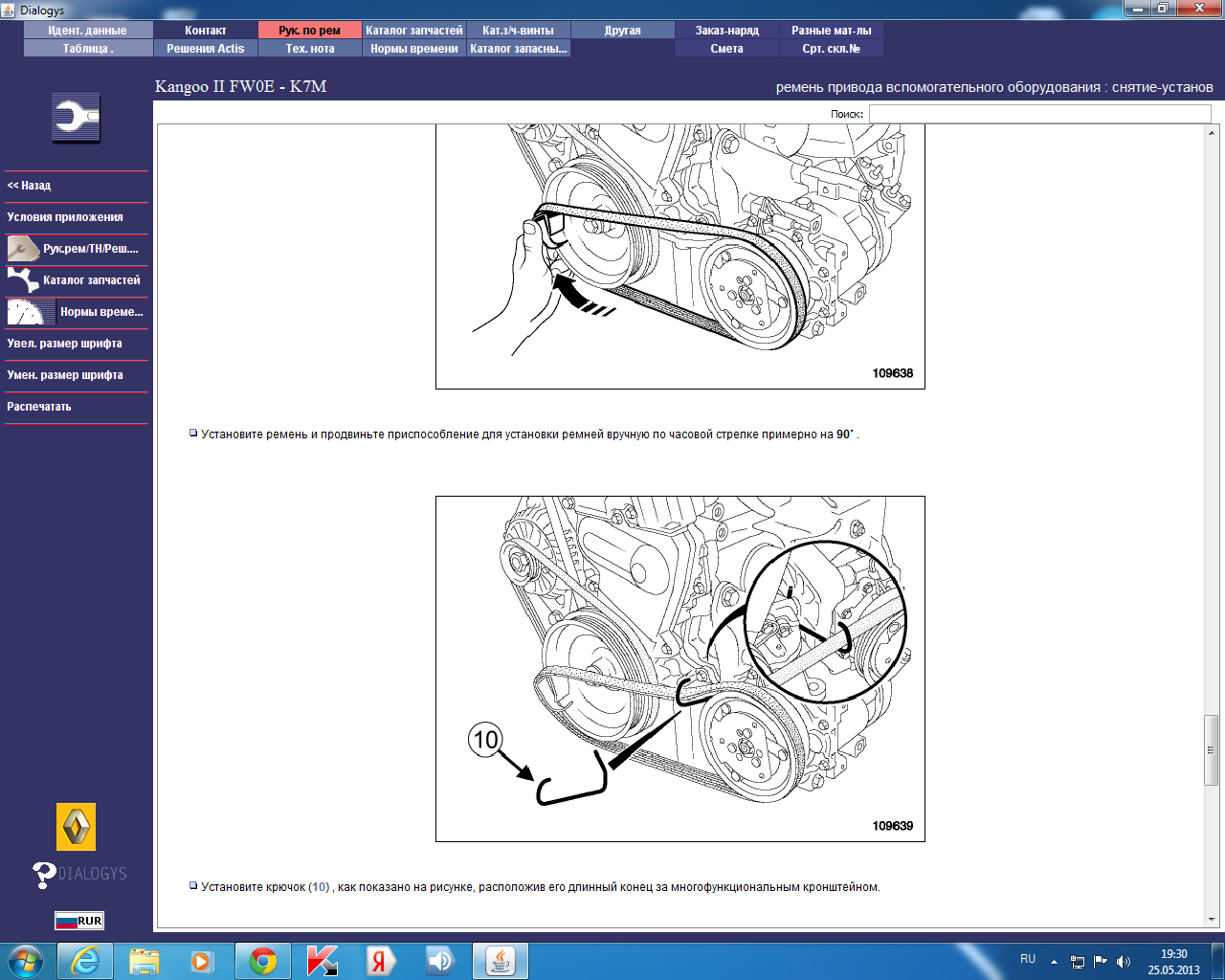Show hidden tray icons arrow
1225x980 pixels.
[x=1054, y=962]
